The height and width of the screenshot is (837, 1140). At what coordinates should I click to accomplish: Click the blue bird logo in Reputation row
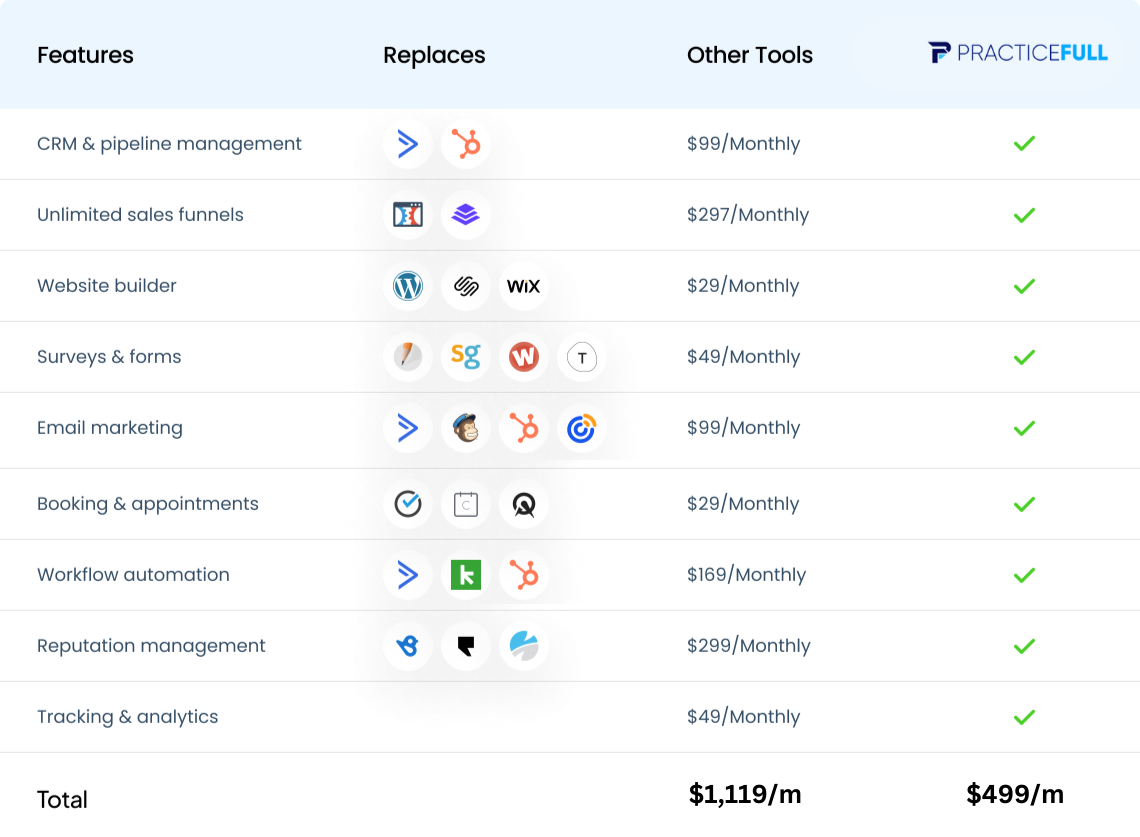408,646
